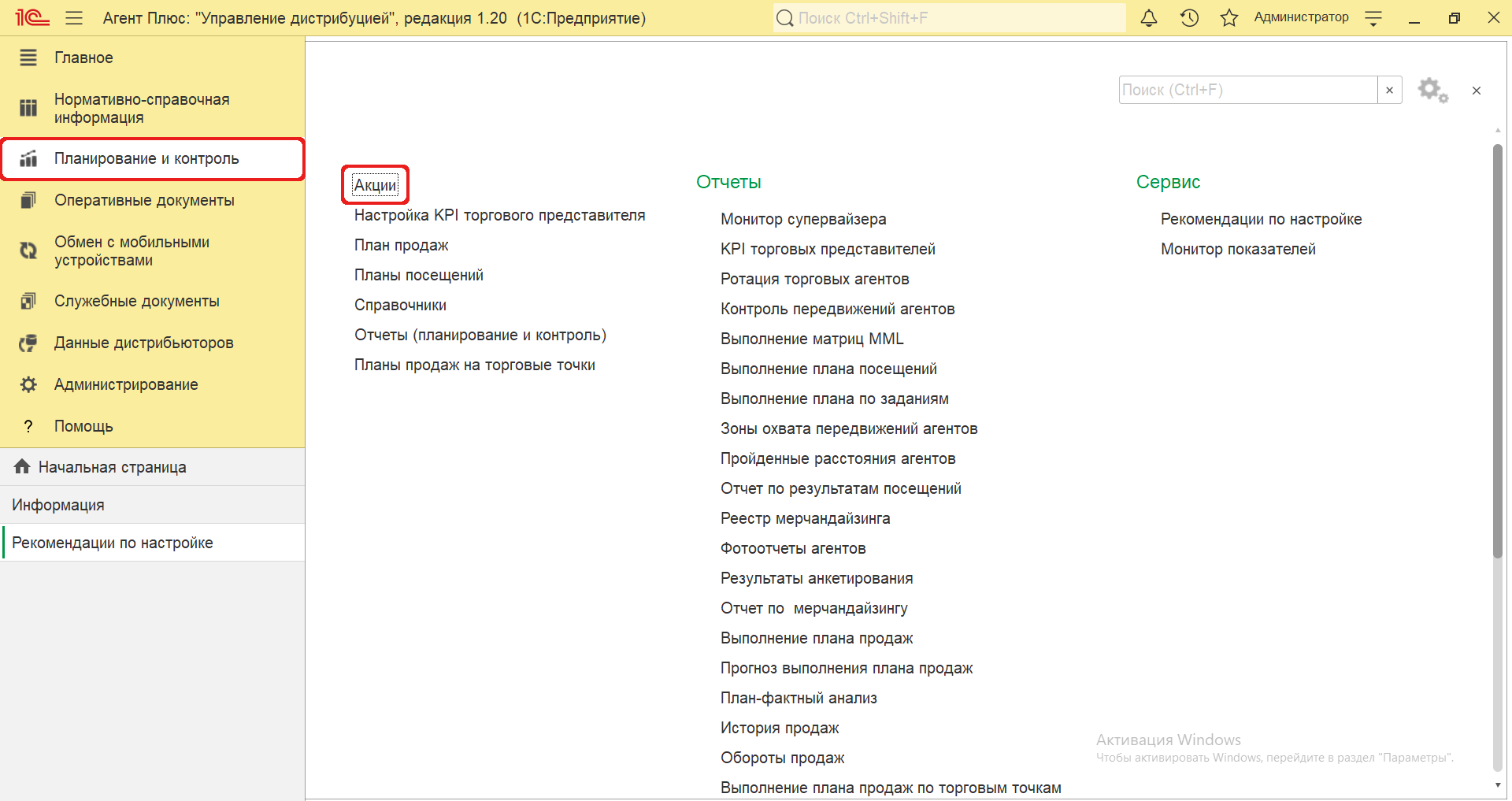Open Монитор супервайзера report
This screenshot has width=1512, height=801.
tap(803, 219)
